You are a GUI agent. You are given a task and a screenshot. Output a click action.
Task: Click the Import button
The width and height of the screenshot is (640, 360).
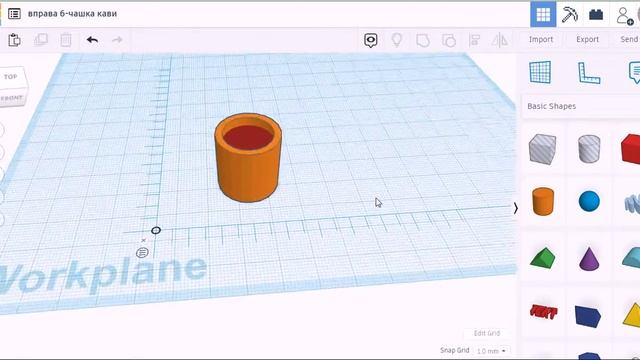541,39
